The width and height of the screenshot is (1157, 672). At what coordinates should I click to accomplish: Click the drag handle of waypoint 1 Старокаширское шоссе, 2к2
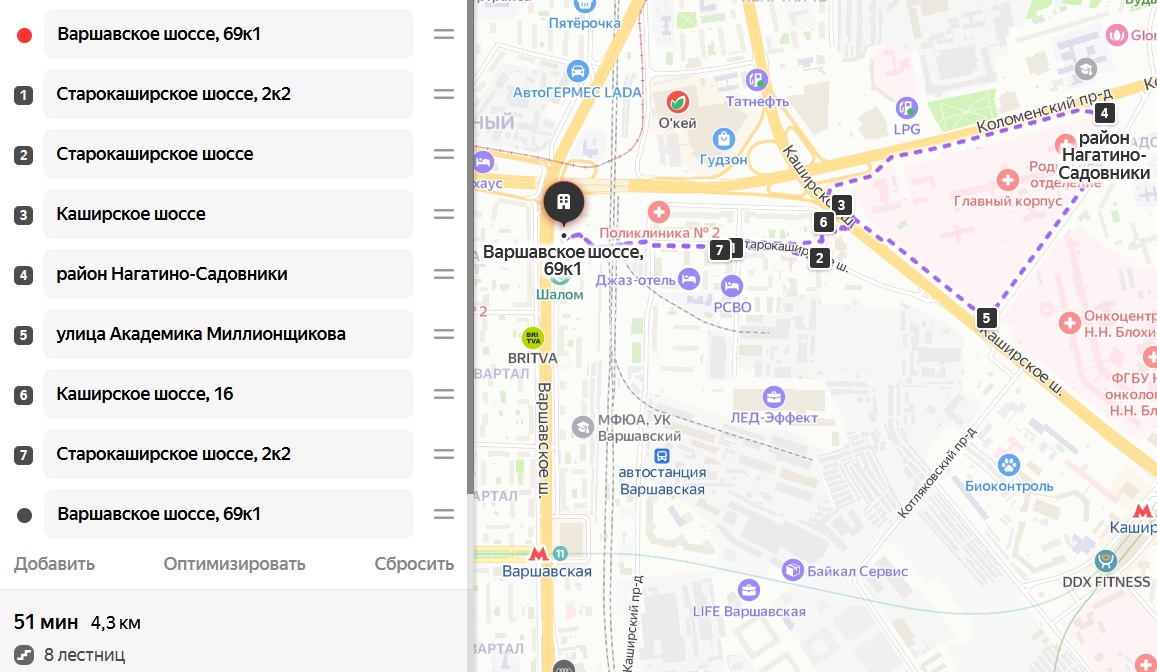tap(443, 94)
